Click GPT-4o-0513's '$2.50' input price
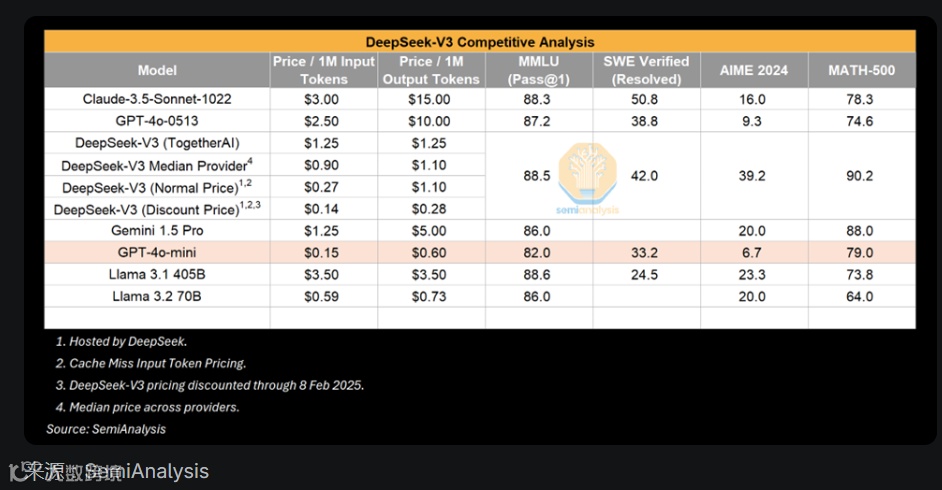The height and width of the screenshot is (490, 942). click(x=321, y=121)
